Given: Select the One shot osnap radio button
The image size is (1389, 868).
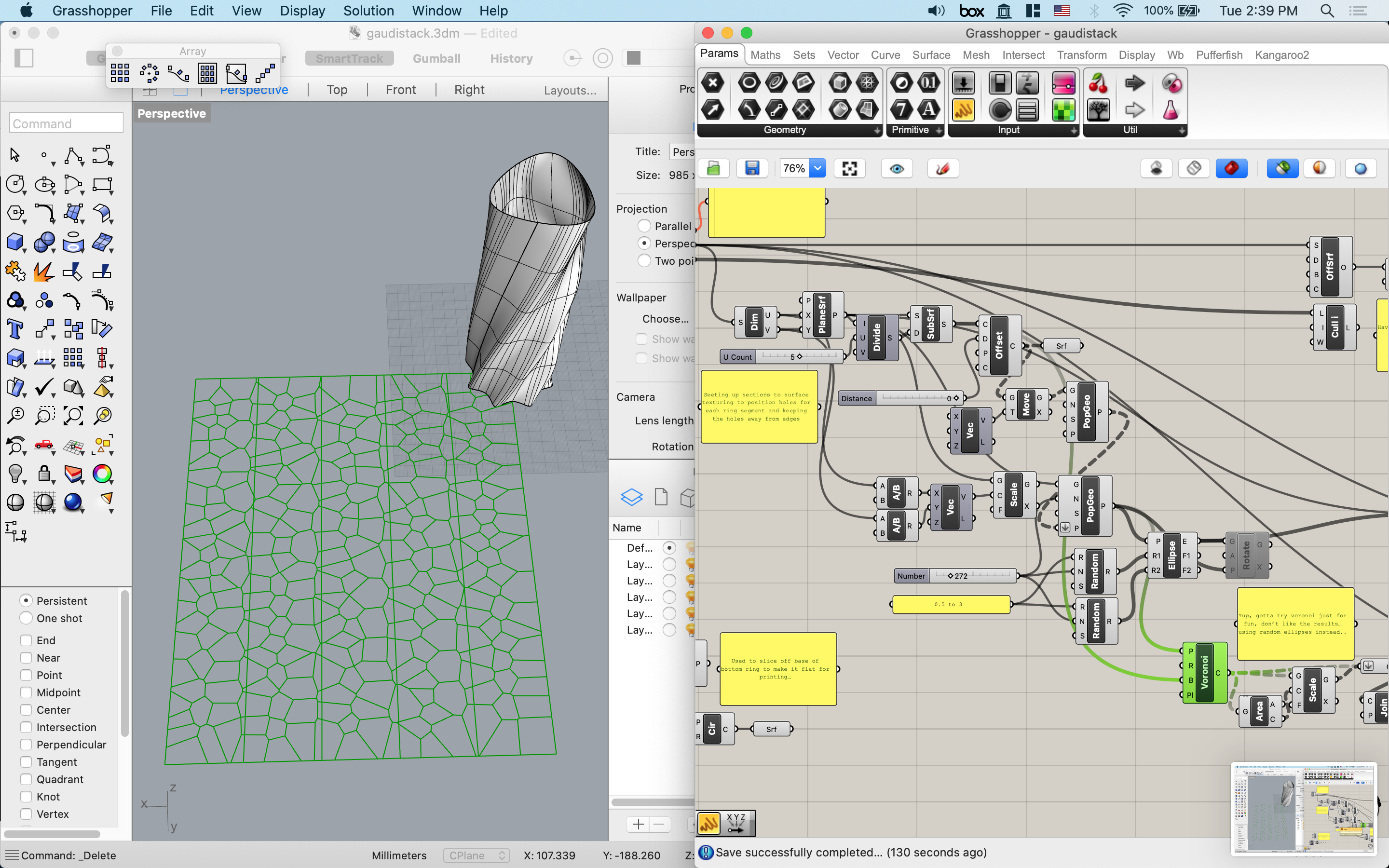Looking at the screenshot, I should (x=26, y=618).
